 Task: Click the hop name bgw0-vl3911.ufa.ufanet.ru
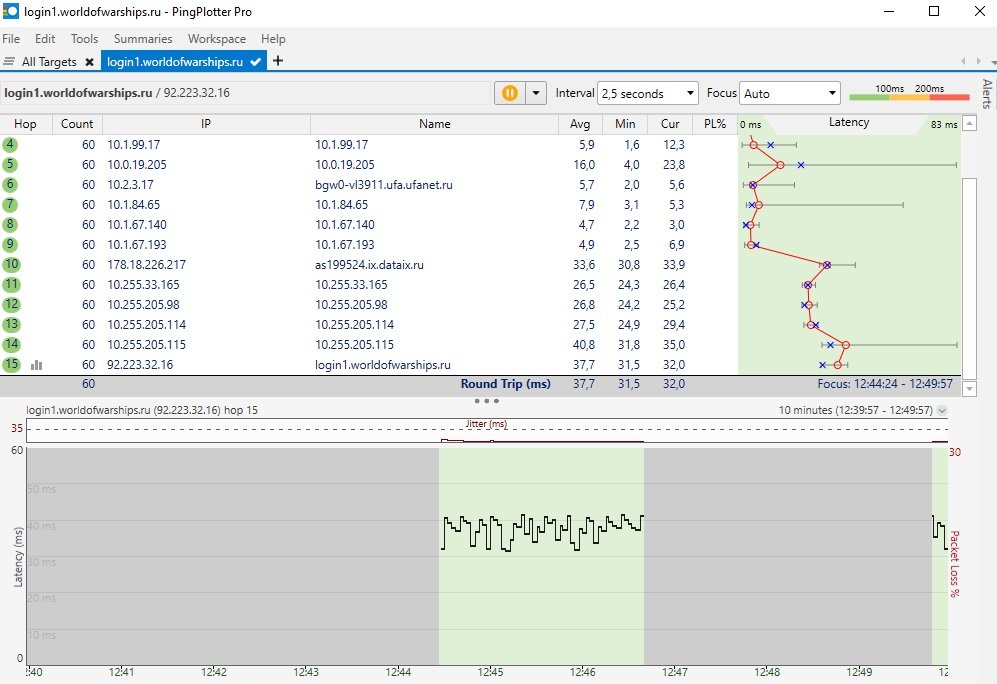[x=384, y=185]
